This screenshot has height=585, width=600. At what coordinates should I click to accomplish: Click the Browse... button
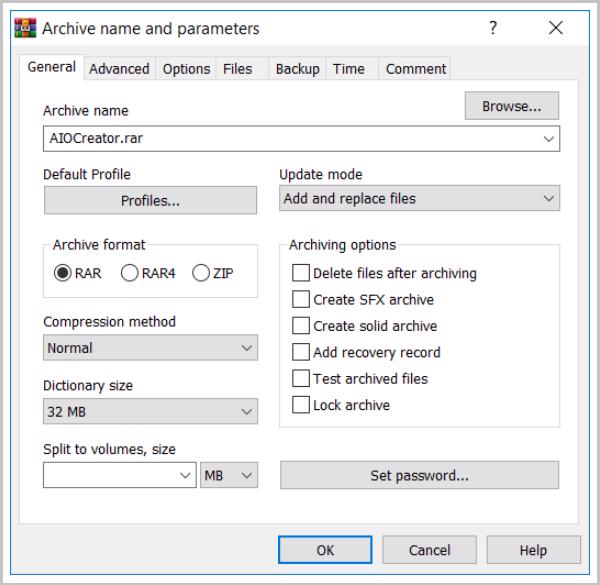tap(511, 106)
